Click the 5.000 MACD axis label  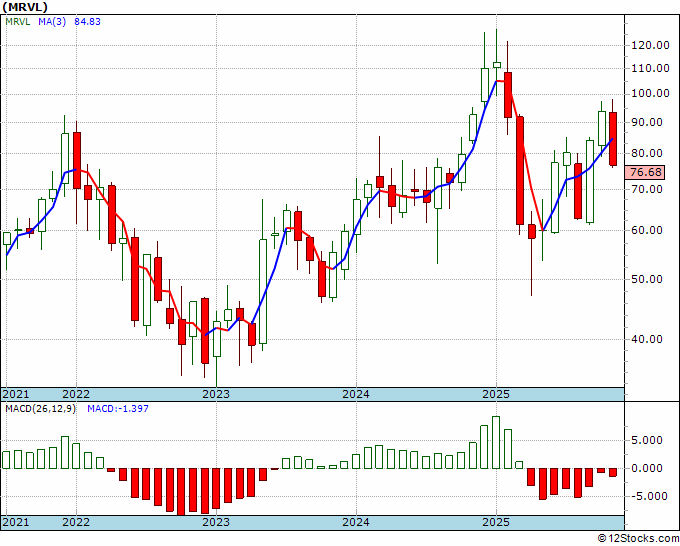pos(647,441)
